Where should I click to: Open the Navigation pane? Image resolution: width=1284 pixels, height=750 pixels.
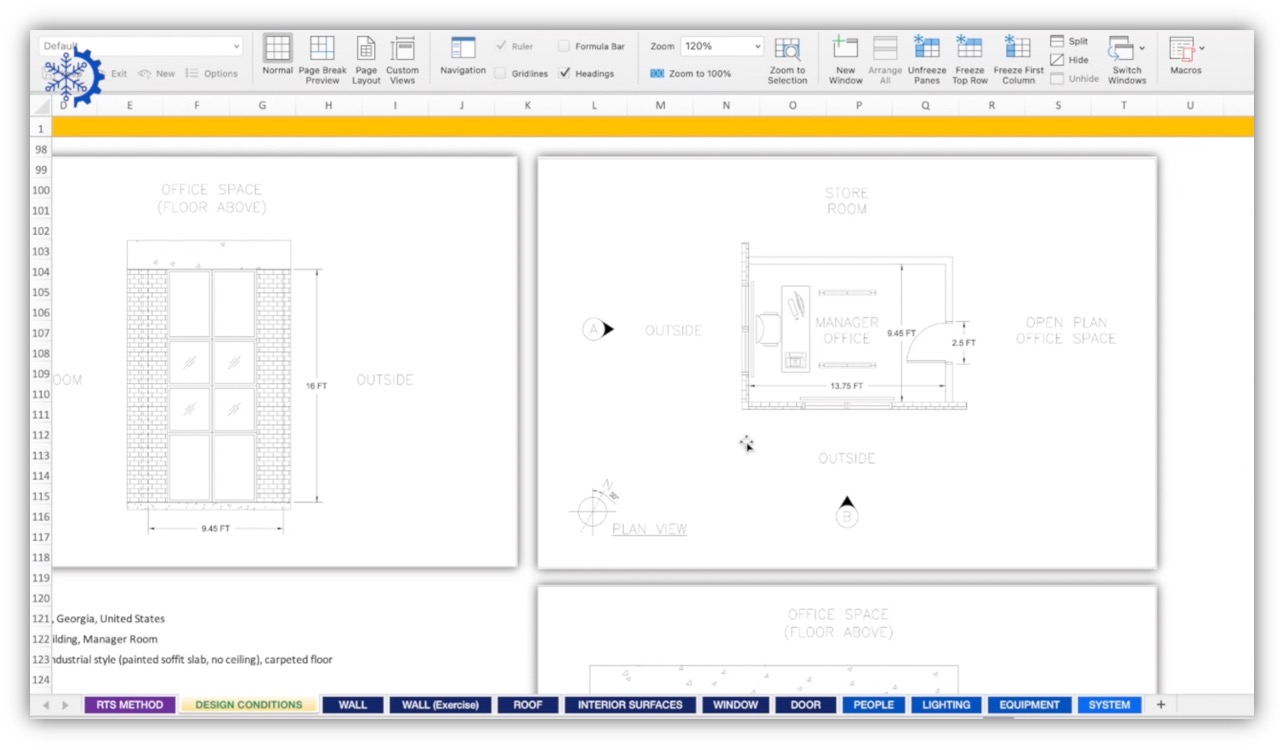click(x=463, y=49)
